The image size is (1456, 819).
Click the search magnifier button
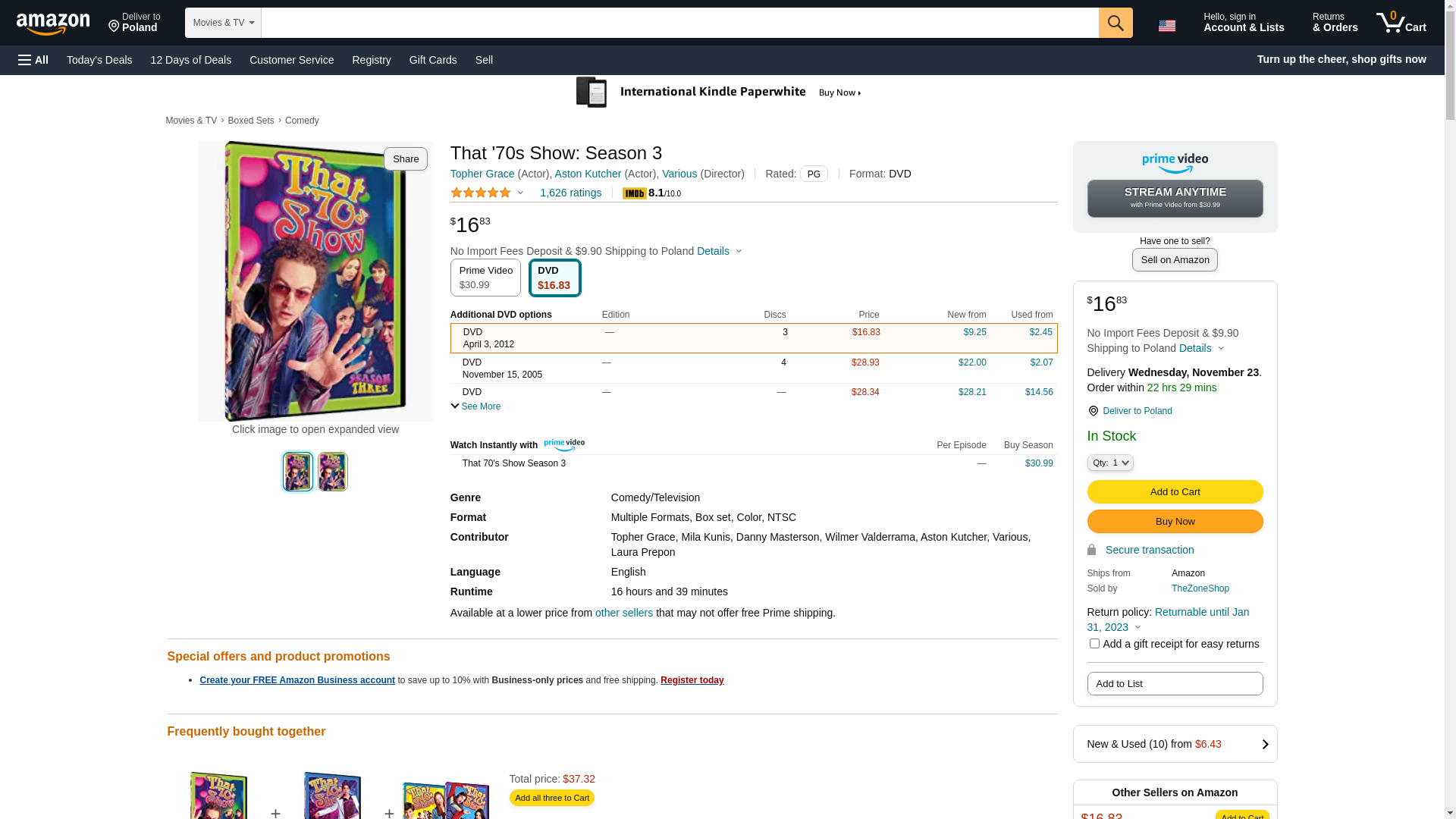pyautogui.click(x=1115, y=23)
